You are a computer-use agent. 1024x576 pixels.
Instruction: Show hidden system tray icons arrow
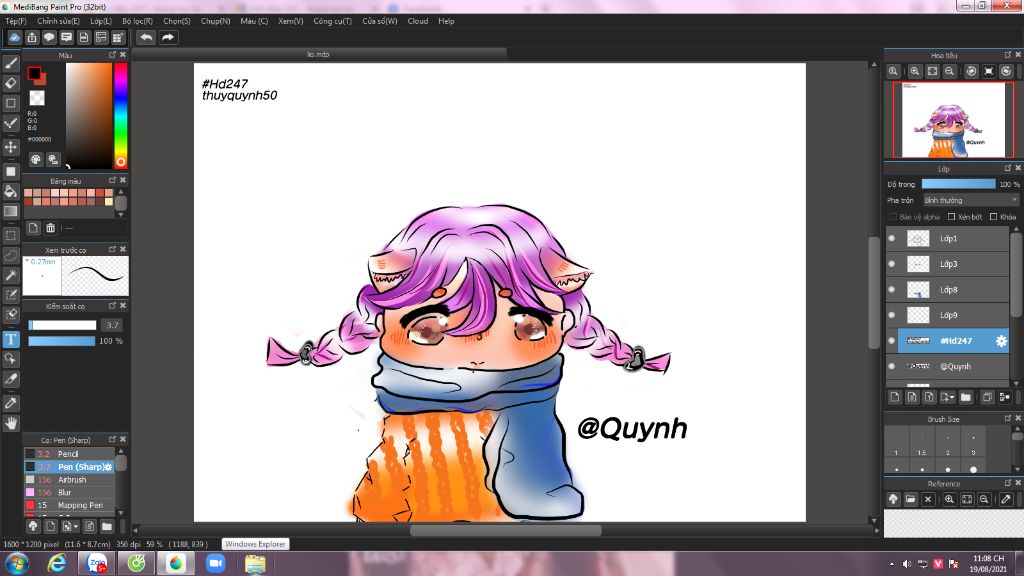(891, 564)
